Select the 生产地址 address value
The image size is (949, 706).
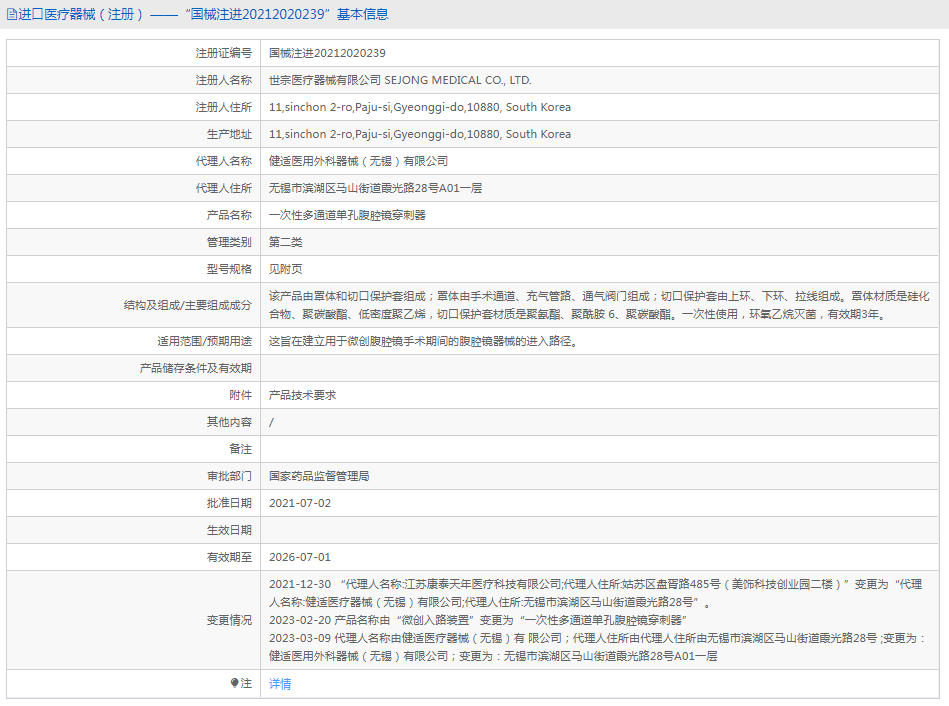pos(420,134)
